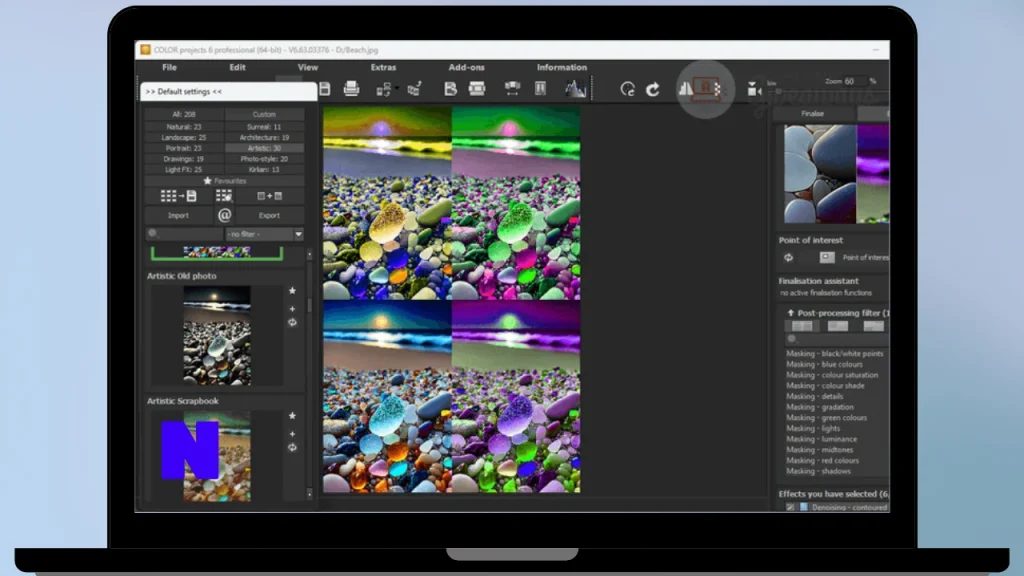Viewport: 1024px width, 576px height.
Task: Select the 'Kirlian: 13' preset category
Action: pyautogui.click(x=264, y=169)
